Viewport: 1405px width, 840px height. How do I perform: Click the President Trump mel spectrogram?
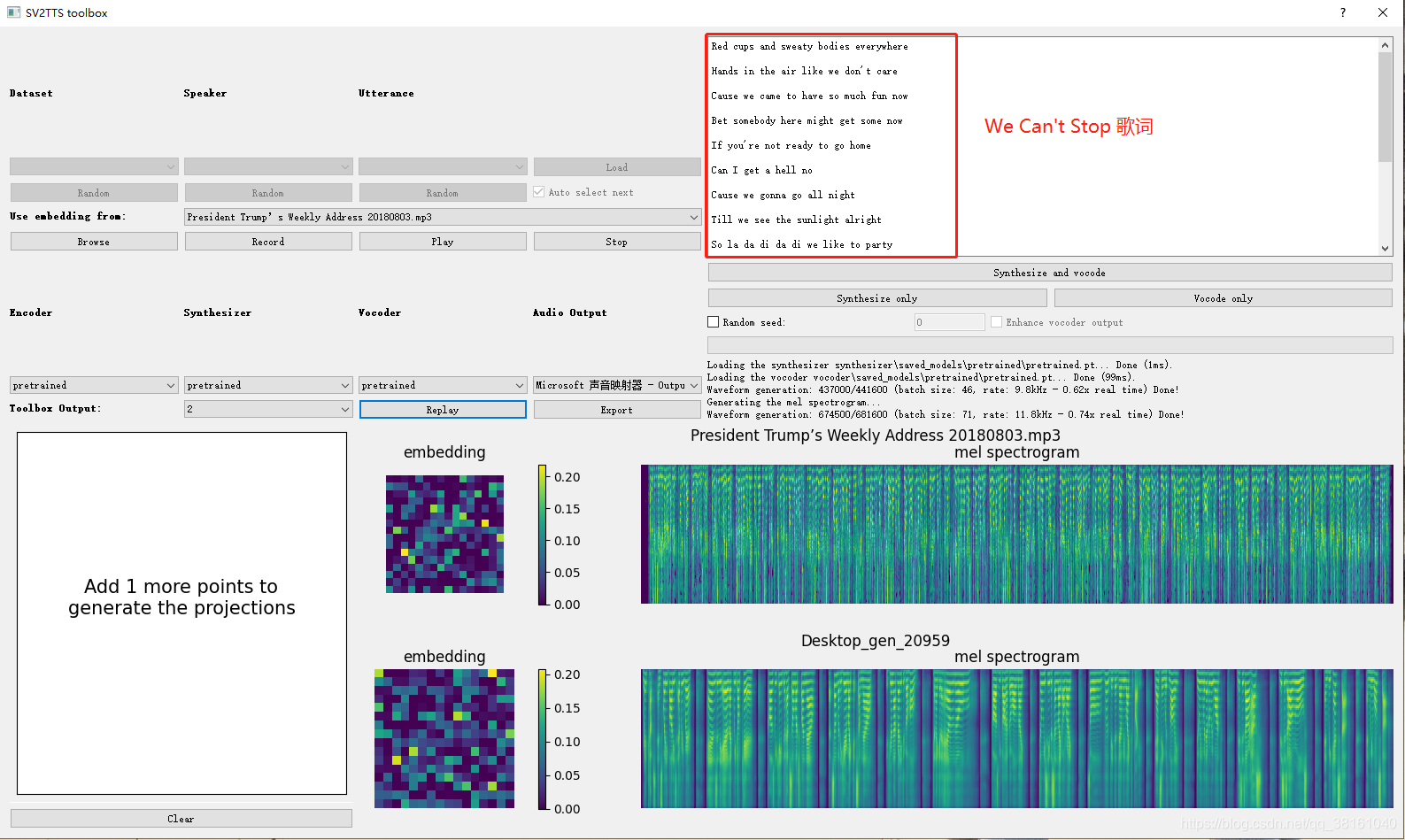click(x=1017, y=534)
